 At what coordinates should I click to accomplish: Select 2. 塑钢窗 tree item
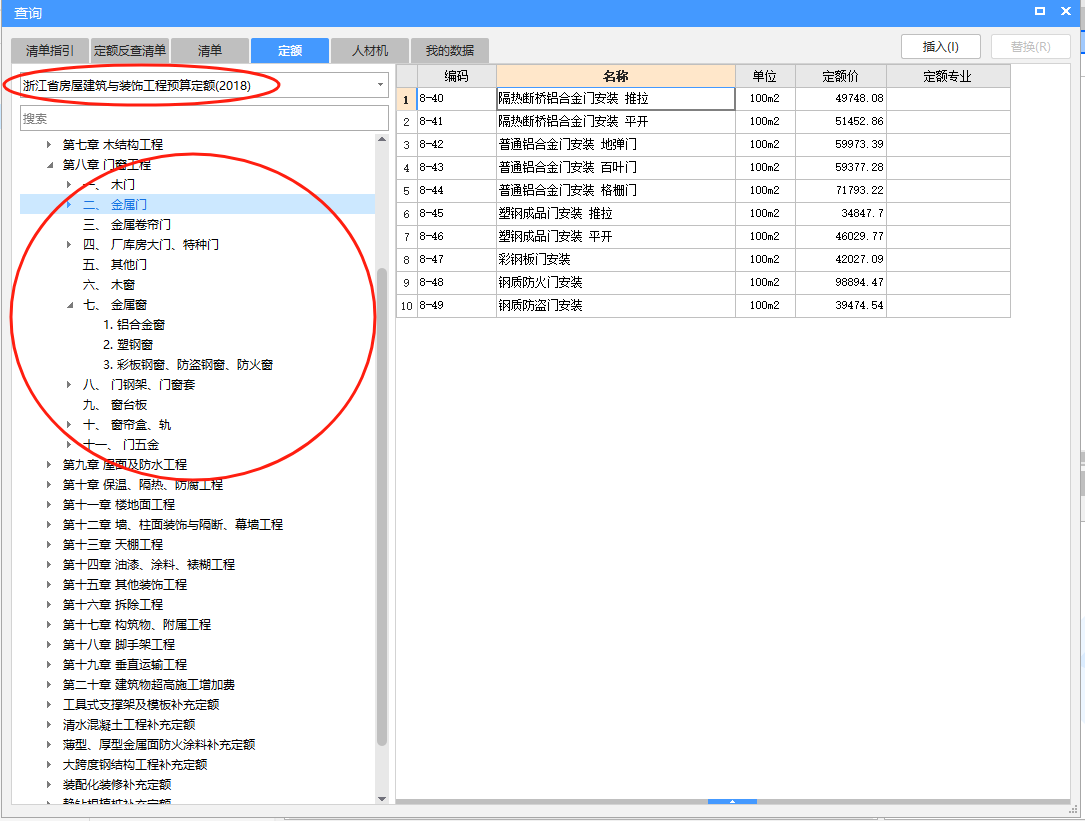pyautogui.click(x=128, y=345)
